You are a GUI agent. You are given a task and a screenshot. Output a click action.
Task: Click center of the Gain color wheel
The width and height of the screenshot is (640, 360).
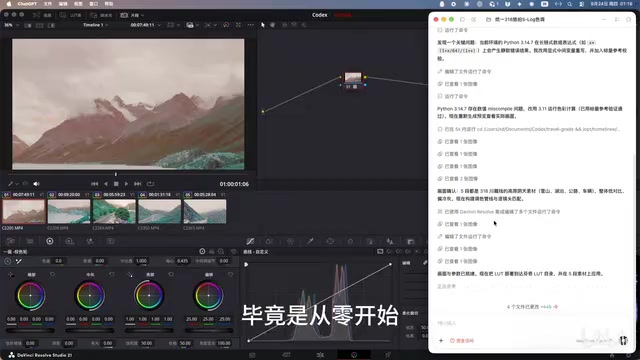[149, 295]
